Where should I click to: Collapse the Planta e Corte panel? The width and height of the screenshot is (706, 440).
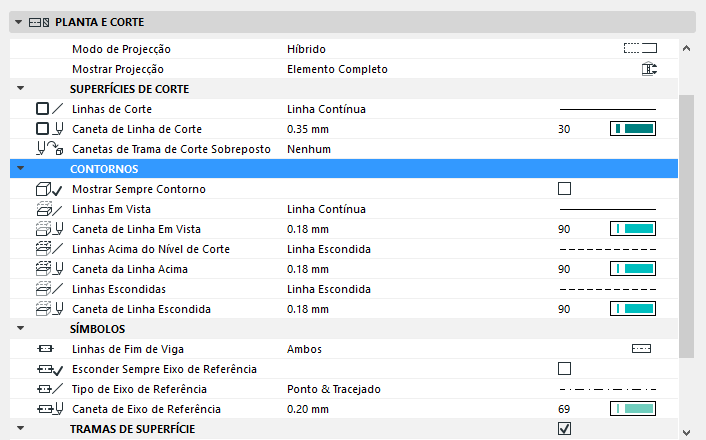point(19,21)
